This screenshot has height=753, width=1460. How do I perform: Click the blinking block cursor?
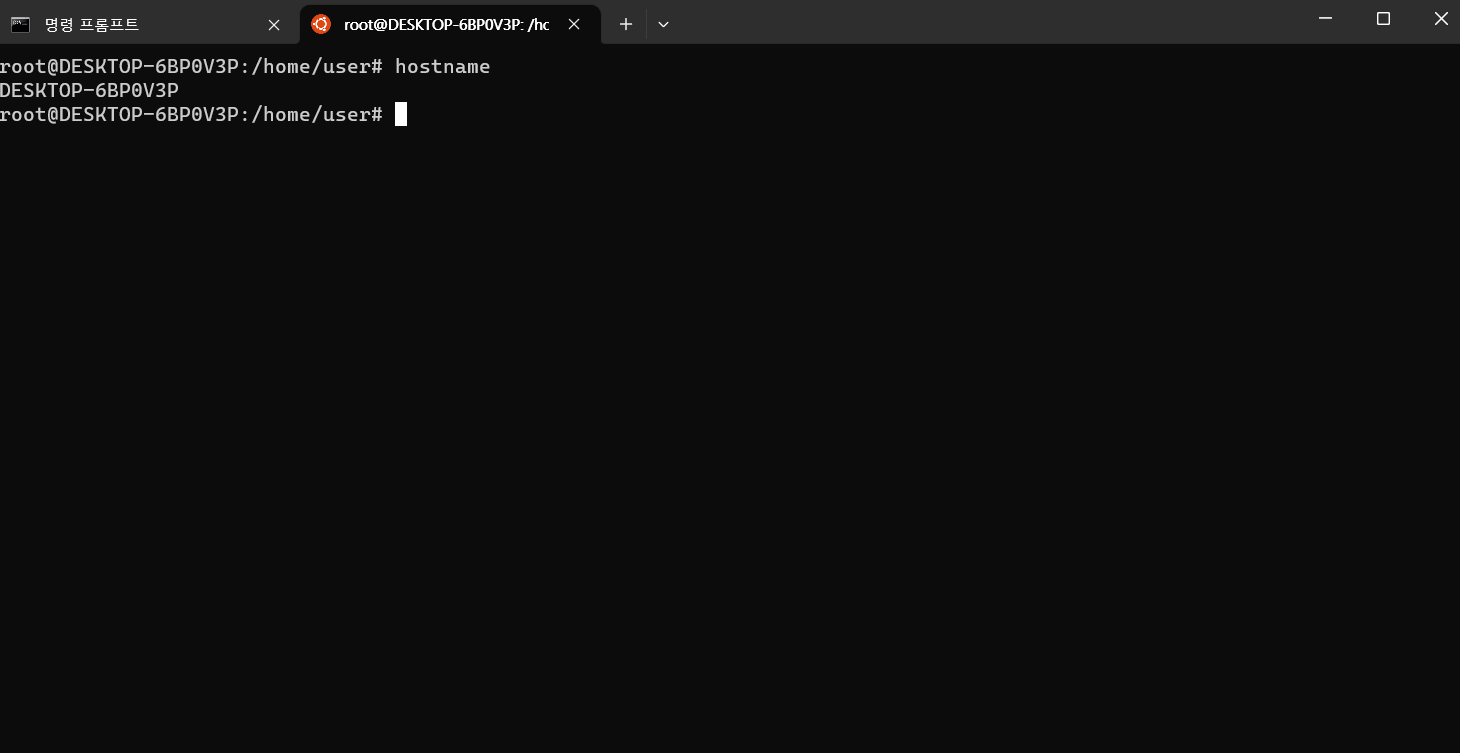click(400, 114)
